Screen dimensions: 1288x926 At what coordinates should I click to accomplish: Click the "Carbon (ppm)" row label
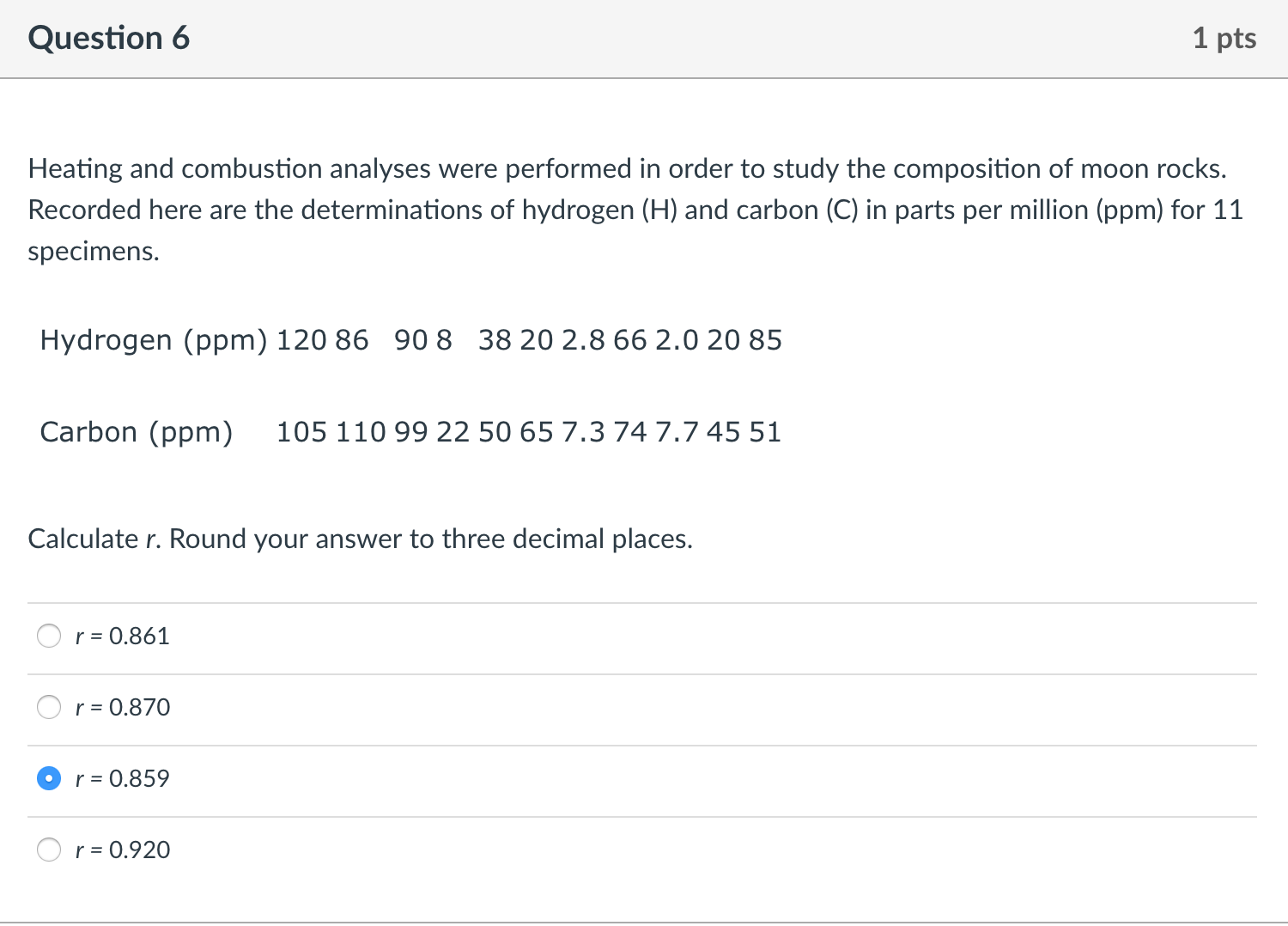pos(137,431)
